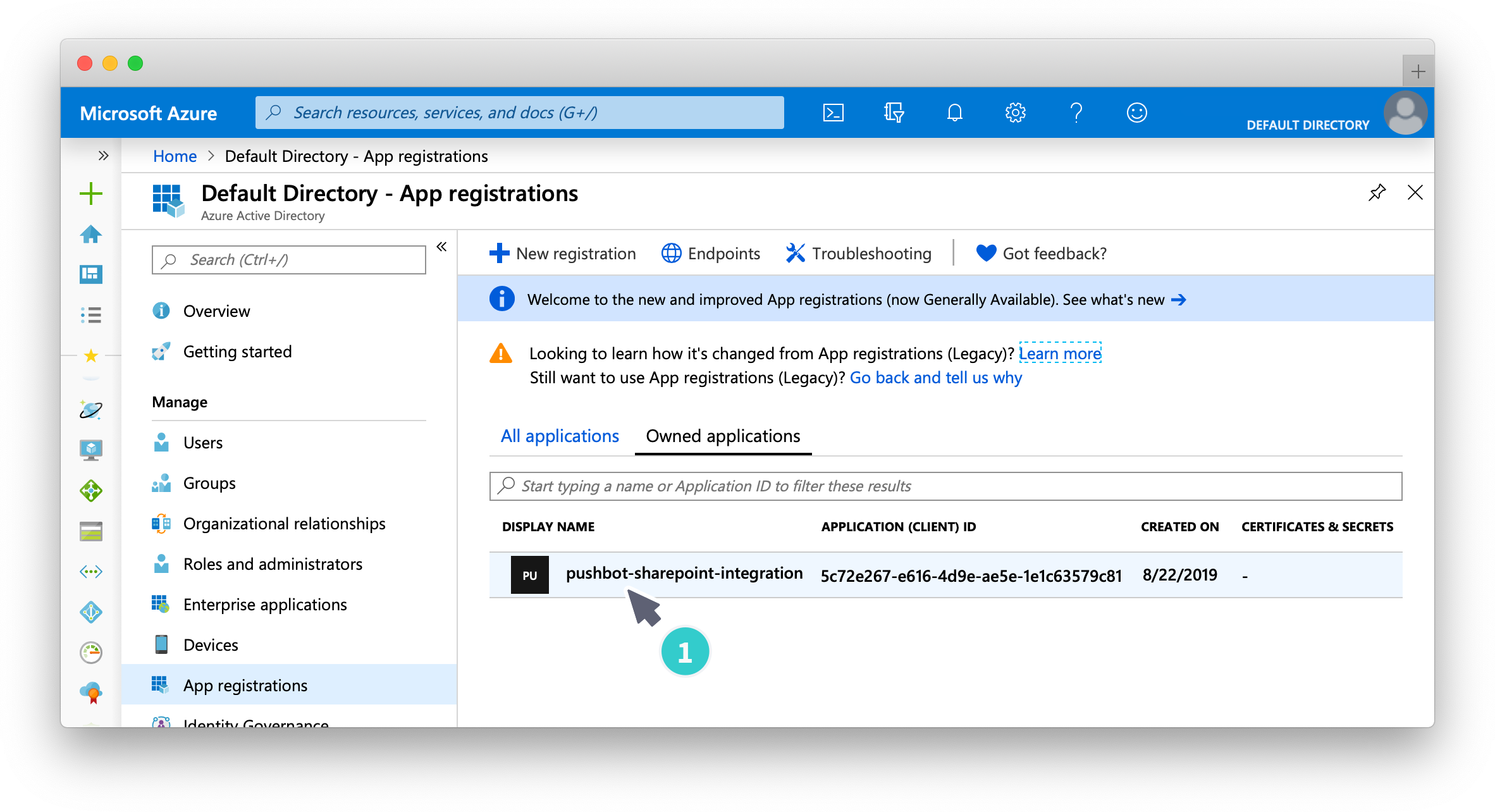The height and width of the screenshot is (812, 1495).
Task: Open Azure Cosmos DB planet icon
Action: [x=91, y=410]
